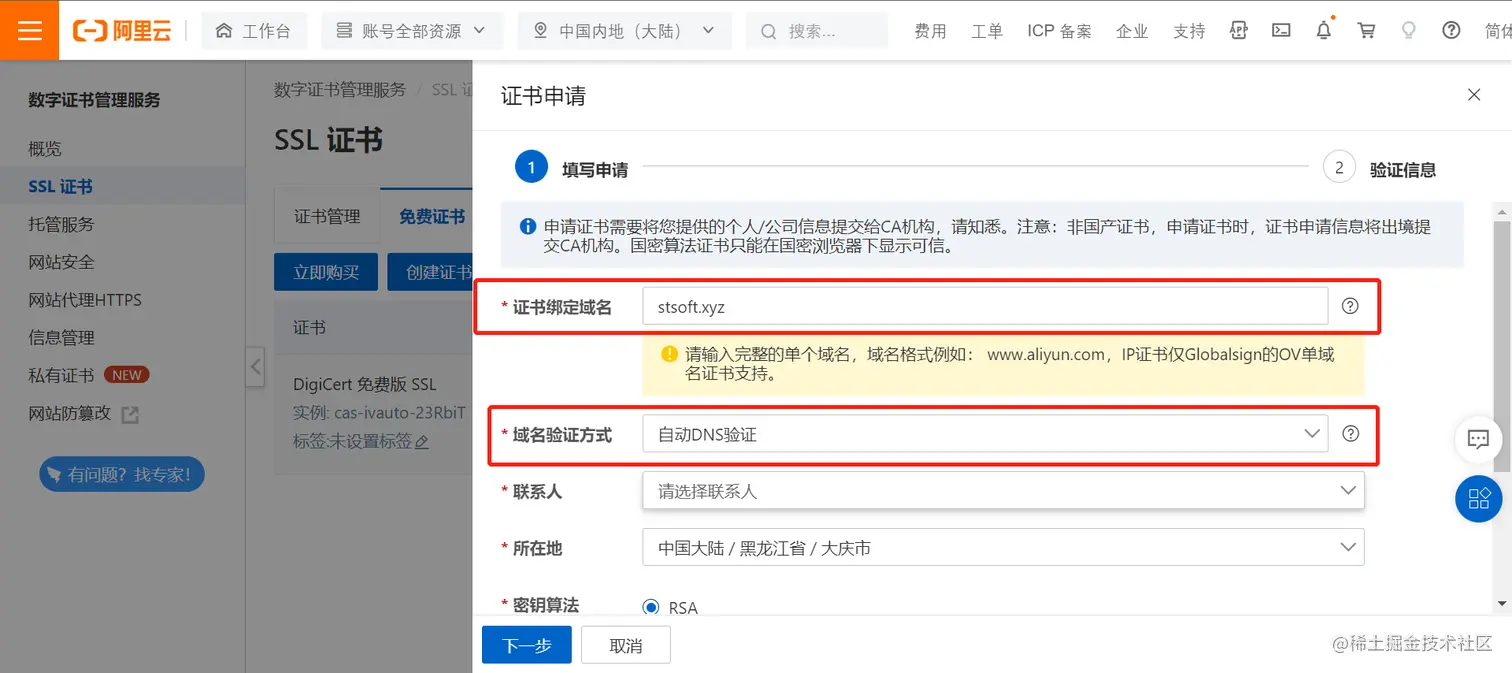Expand the 账号全部资源 dropdown
The image size is (1512, 673).
(x=411, y=31)
